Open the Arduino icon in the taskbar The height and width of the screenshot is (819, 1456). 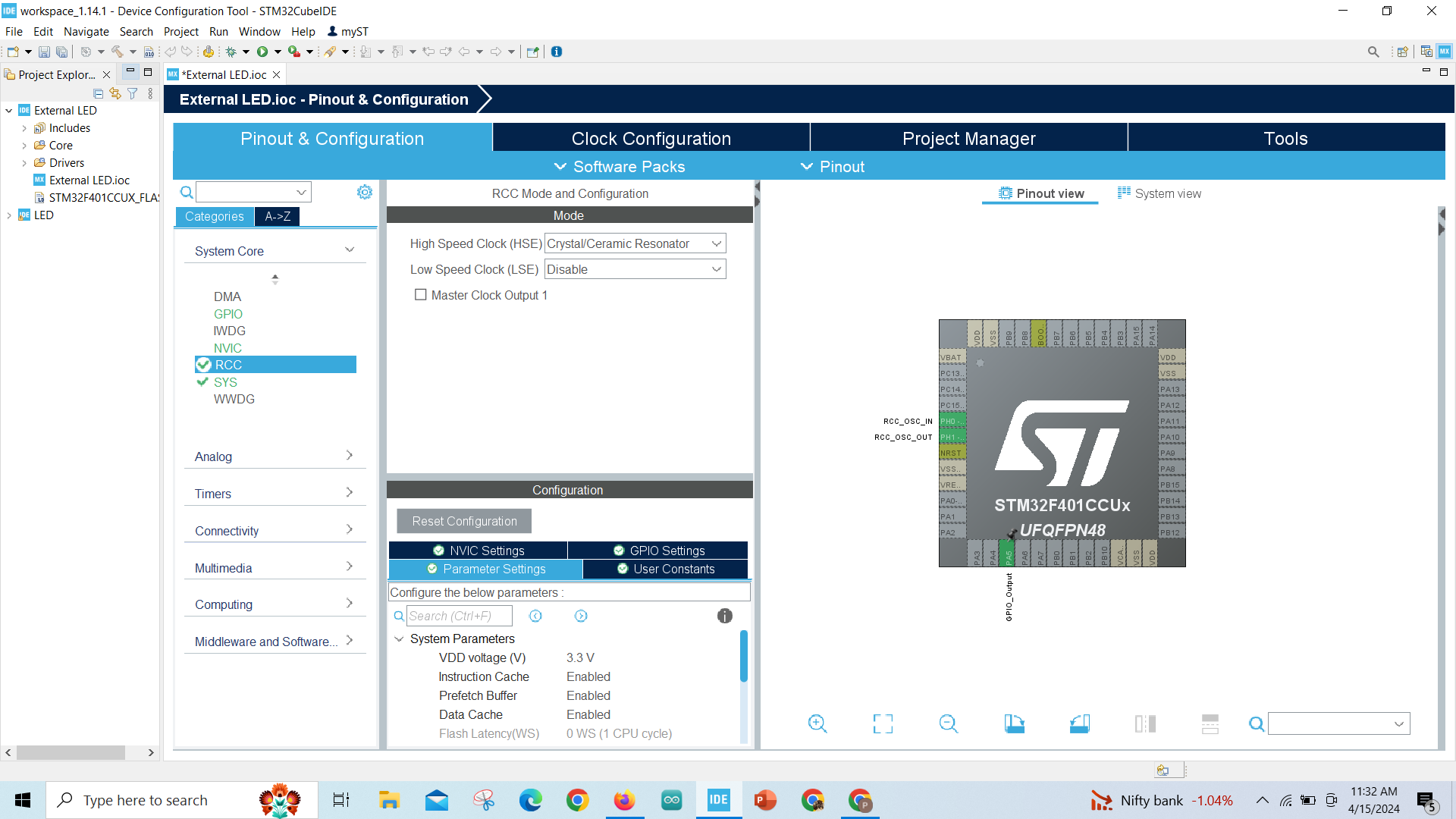coord(671,799)
